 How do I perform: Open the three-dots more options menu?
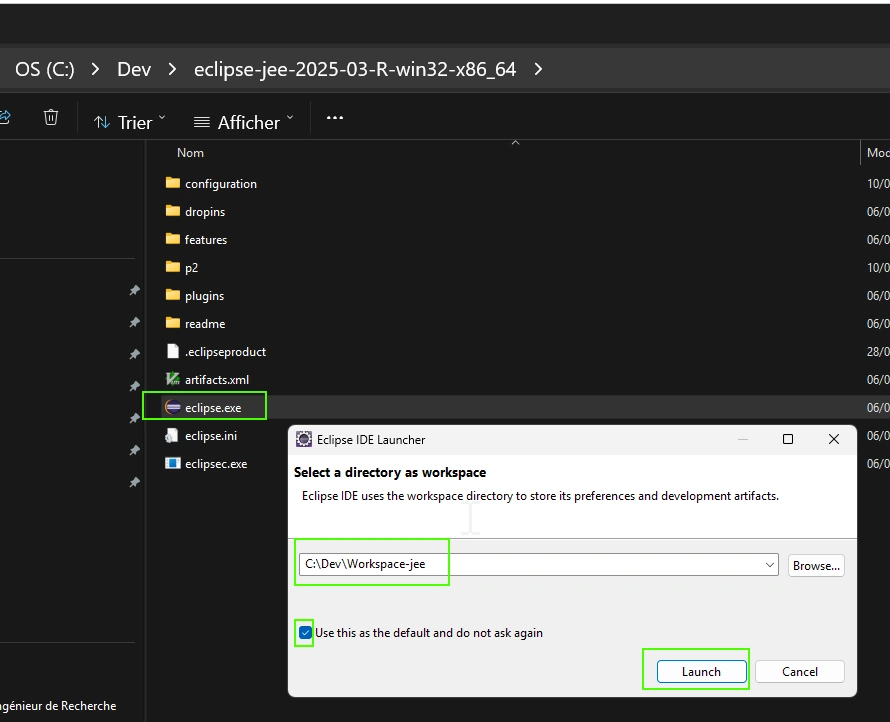click(335, 117)
